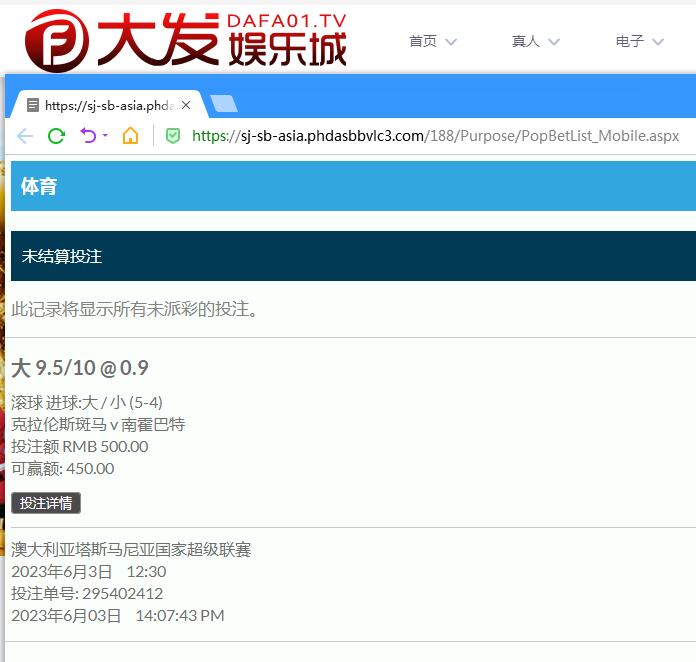The image size is (696, 662).
Task: Go to the browser home page icon
Action: pyautogui.click(x=130, y=136)
